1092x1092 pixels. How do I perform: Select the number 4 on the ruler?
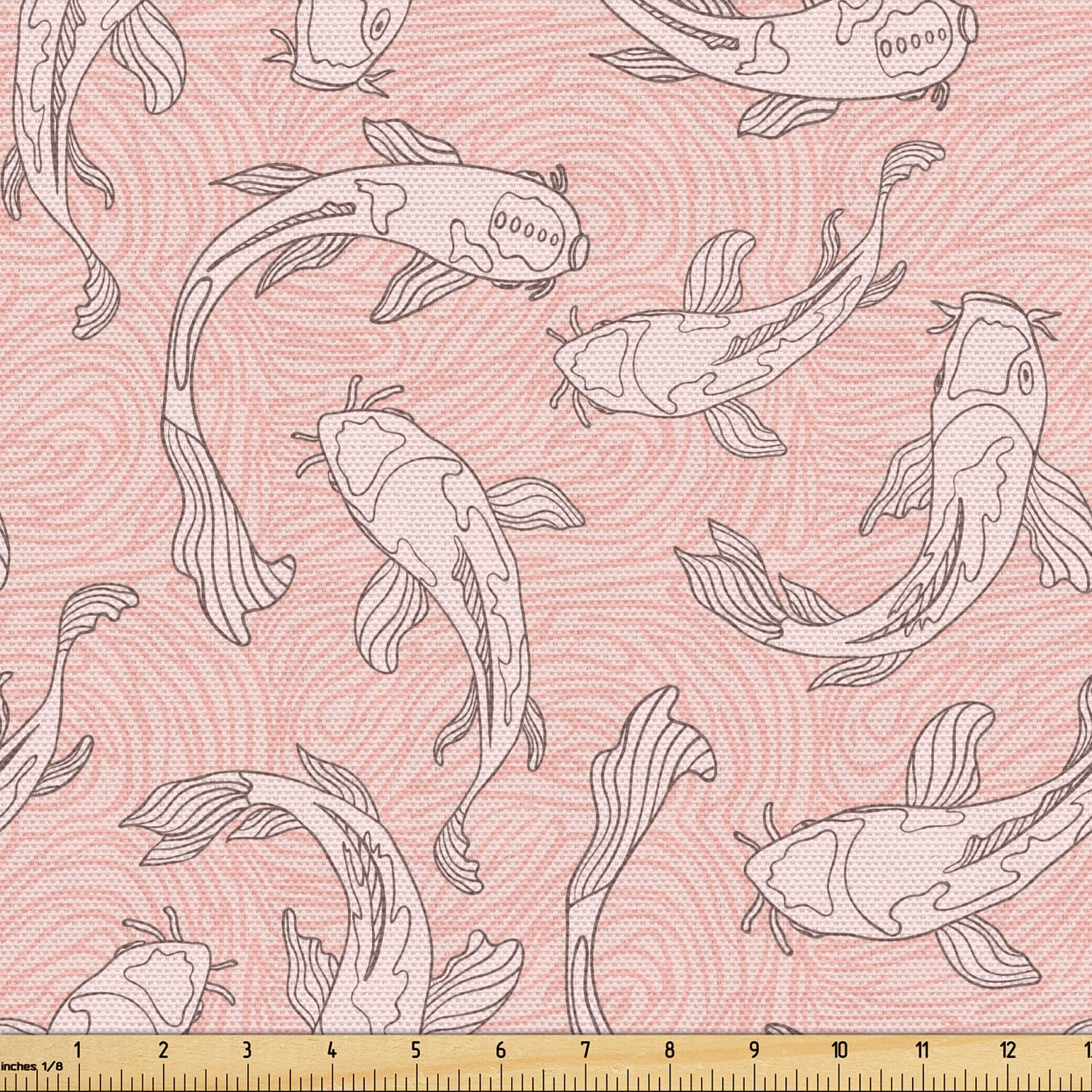coord(332,1051)
